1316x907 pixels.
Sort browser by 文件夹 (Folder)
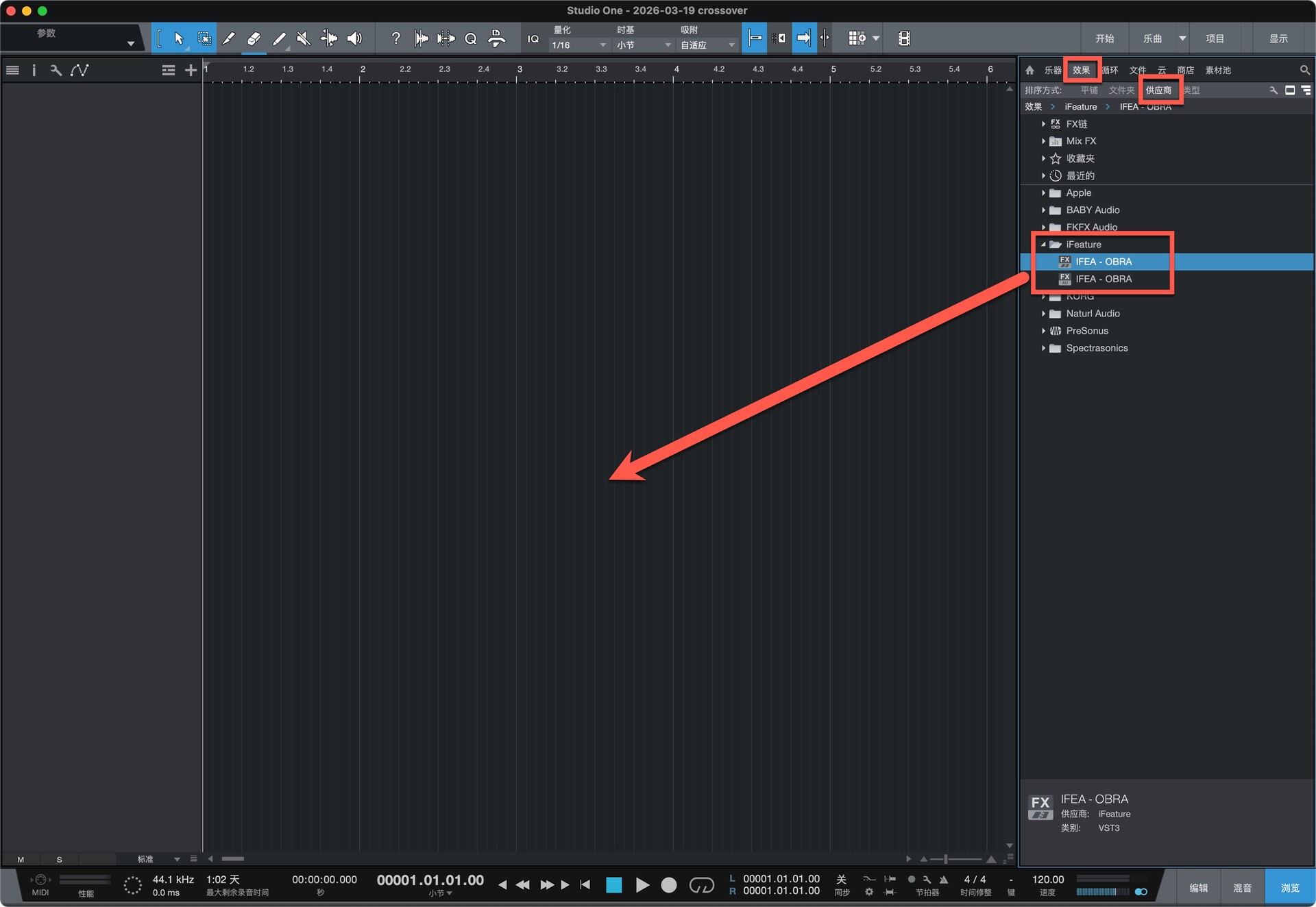[x=1121, y=90]
